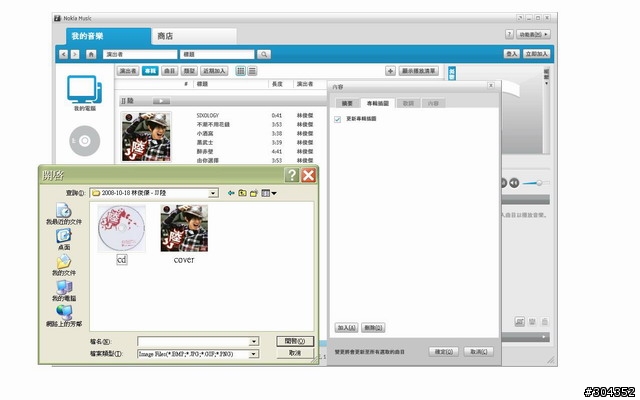Expand the 檔案類型 file type dropdown

tap(254, 354)
